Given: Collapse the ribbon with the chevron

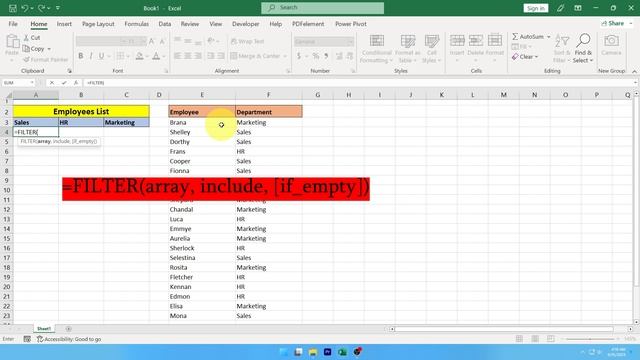Looking at the screenshot, I should 634,71.
